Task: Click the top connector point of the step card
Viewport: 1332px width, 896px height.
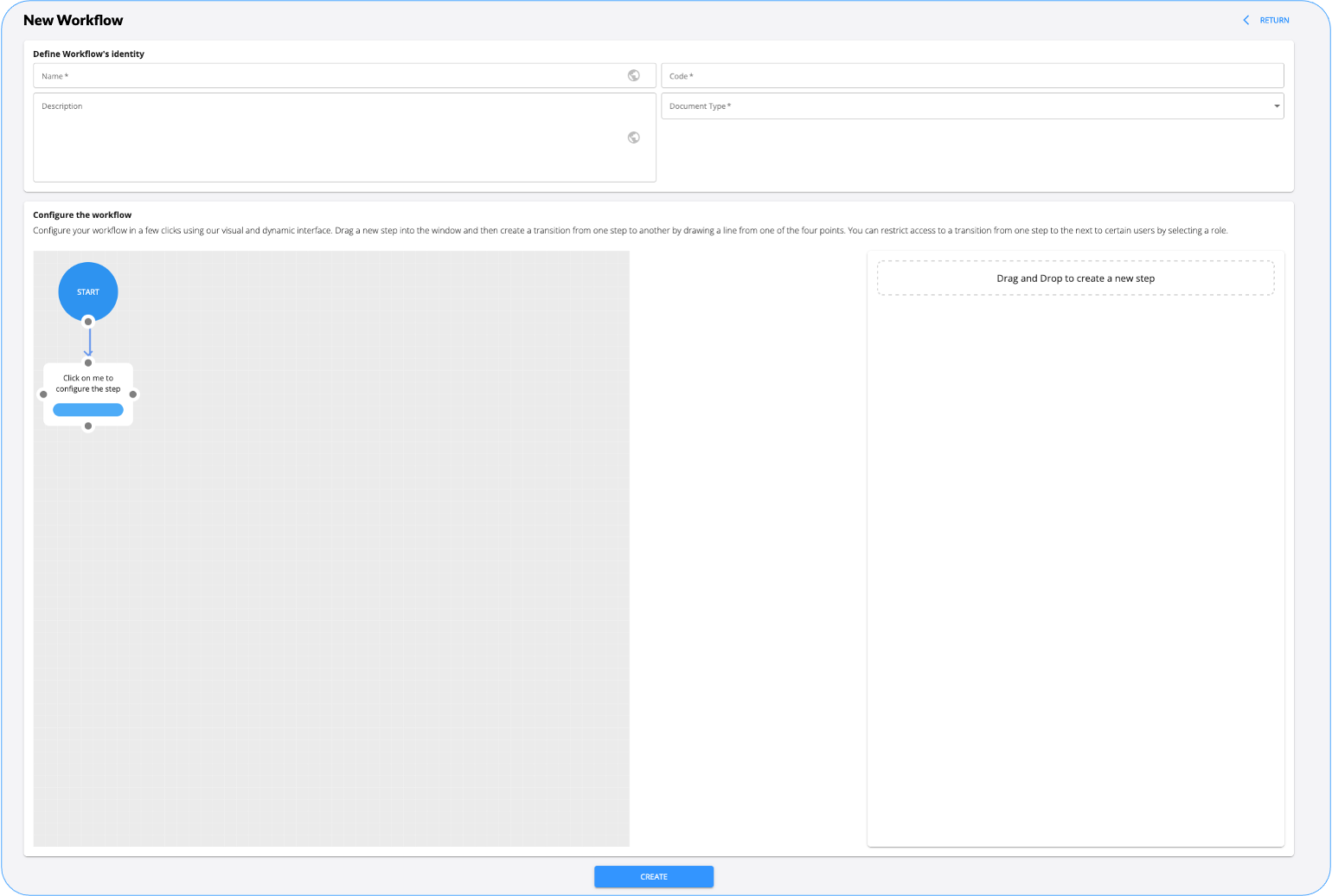Action: click(88, 362)
